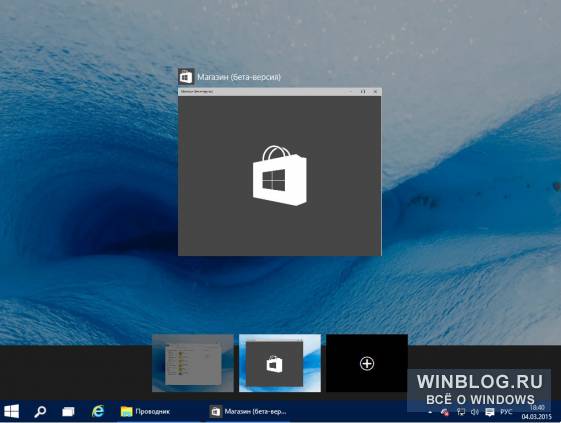Screen dimensions: 561x423
Task: Click the Store icon beside the window title
Action: coord(186,77)
